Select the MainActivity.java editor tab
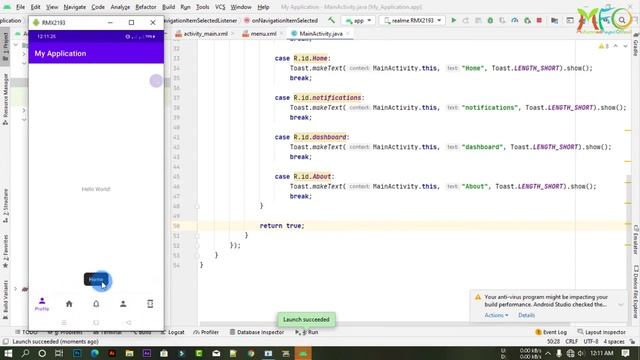 (x=320, y=34)
